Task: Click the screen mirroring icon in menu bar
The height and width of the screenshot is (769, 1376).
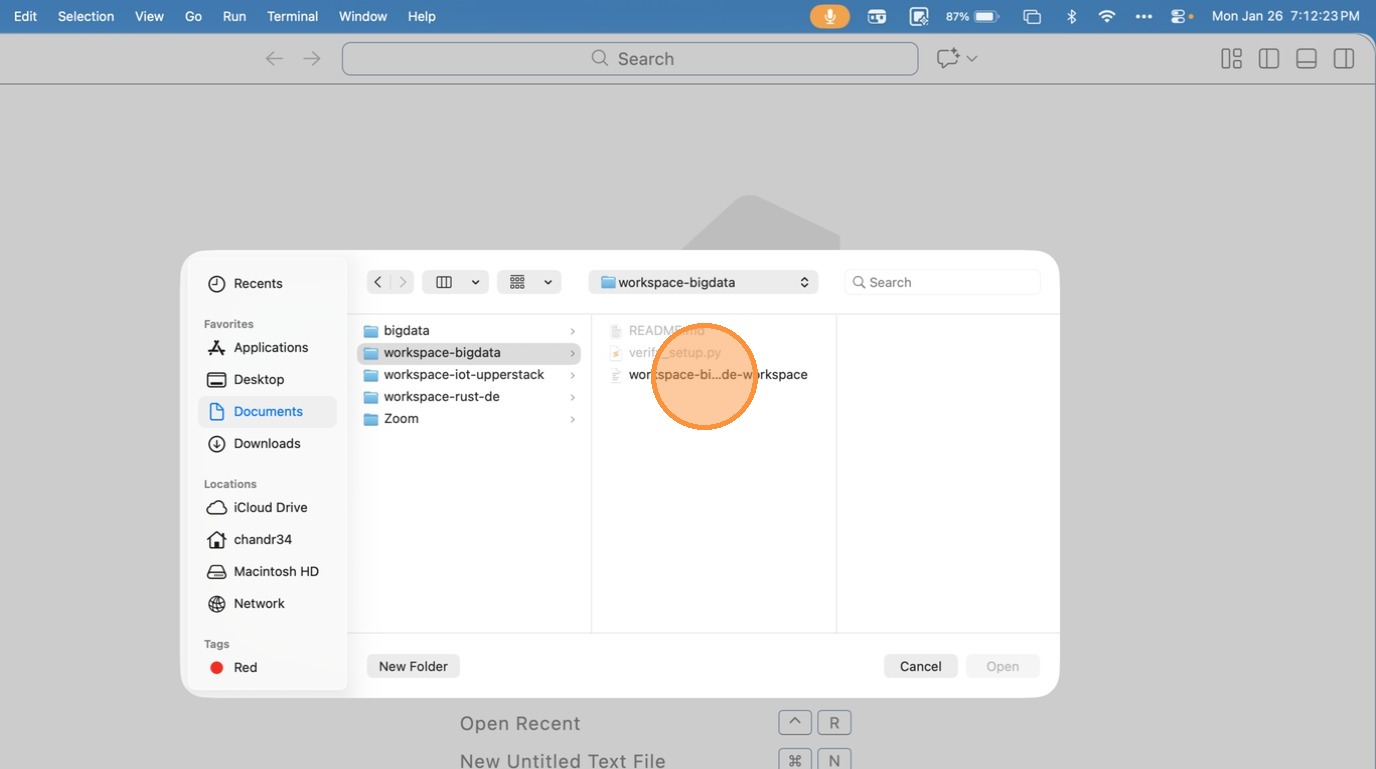Action: (1032, 16)
